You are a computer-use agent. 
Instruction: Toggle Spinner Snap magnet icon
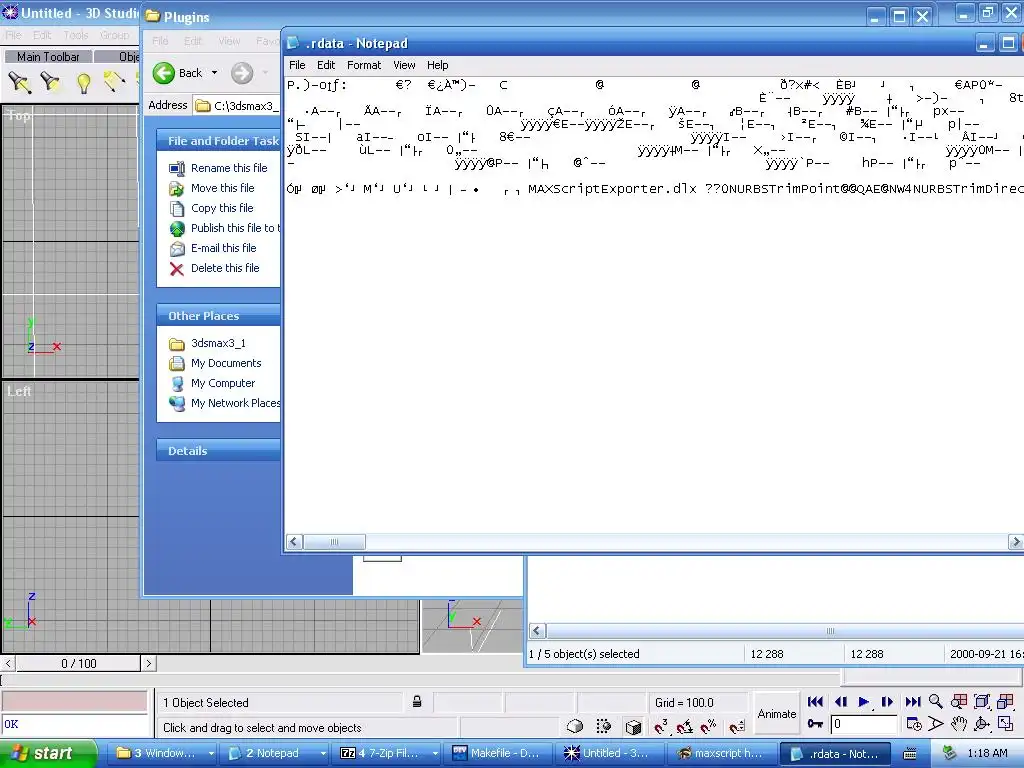737,726
